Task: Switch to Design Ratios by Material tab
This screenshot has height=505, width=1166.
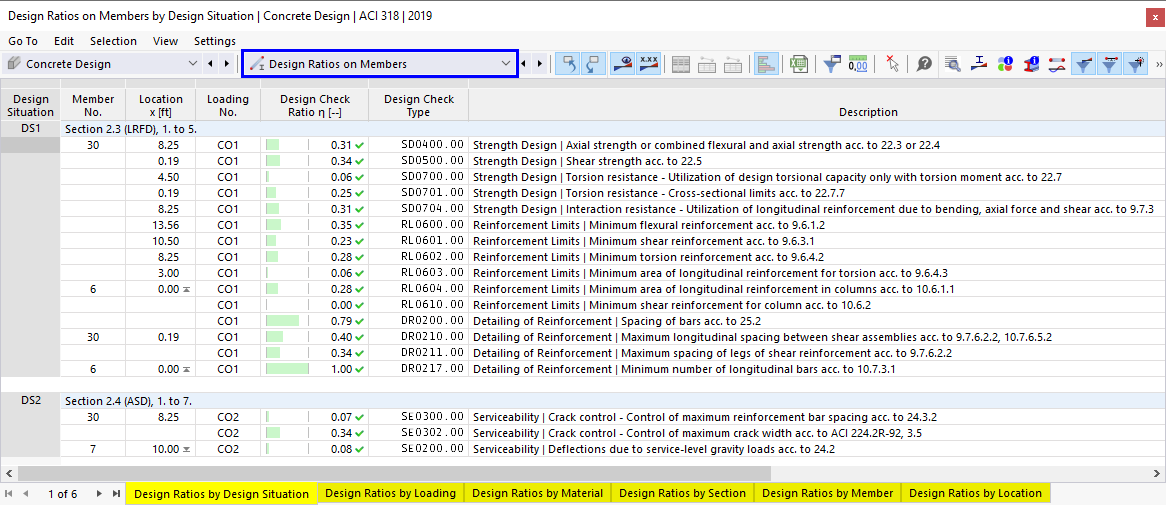Action: 538,493
